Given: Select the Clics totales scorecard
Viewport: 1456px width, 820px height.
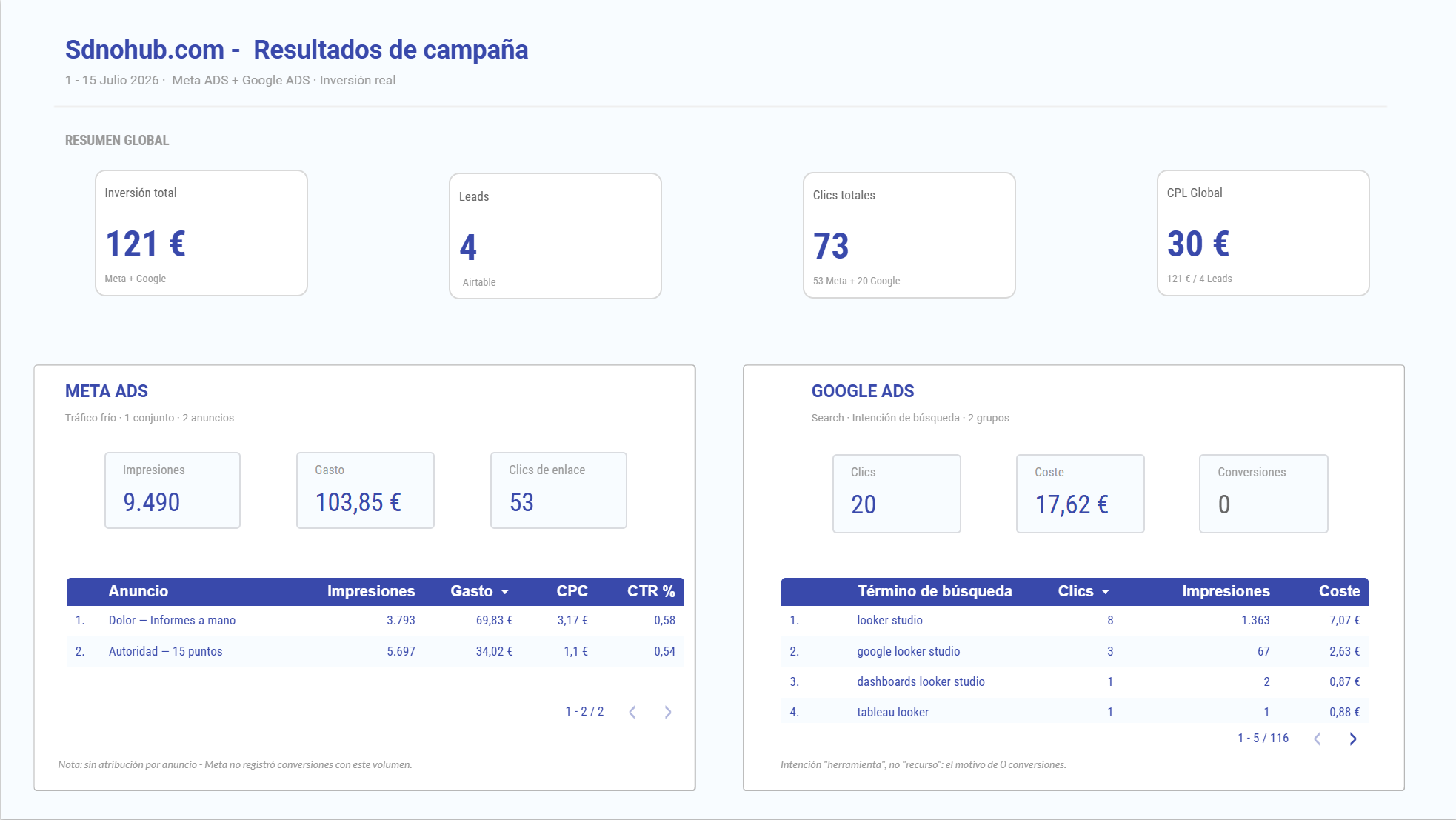Looking at the screenshot, I should [909, 236].
